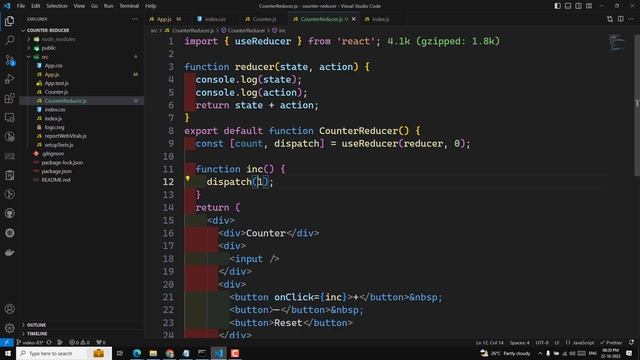The height and width of the screenshot is (360, 640).
Task: Toggle primary side bar visibility
Action: click(x=558, y=6)
